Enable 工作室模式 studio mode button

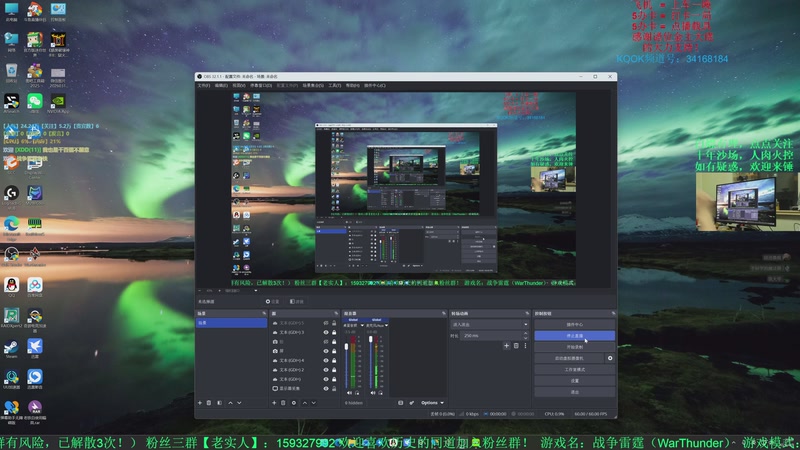[x=574, y=369]
